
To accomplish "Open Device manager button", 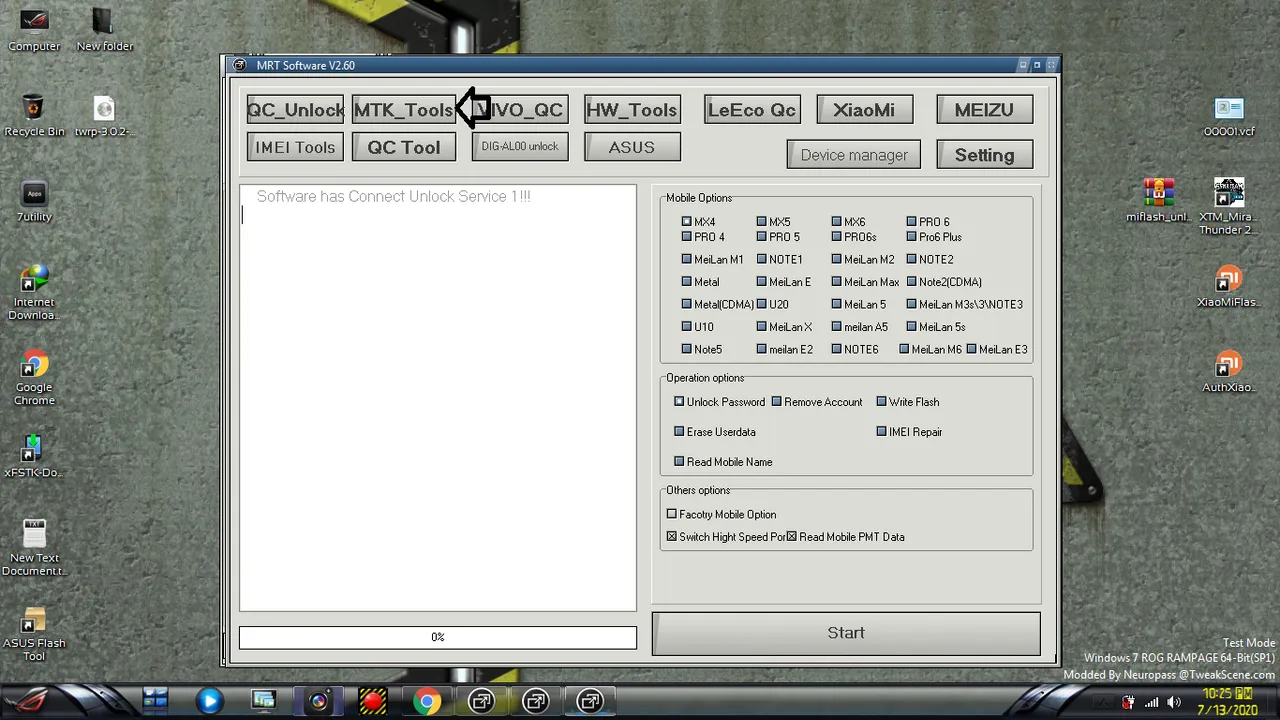I will point(854,155).
